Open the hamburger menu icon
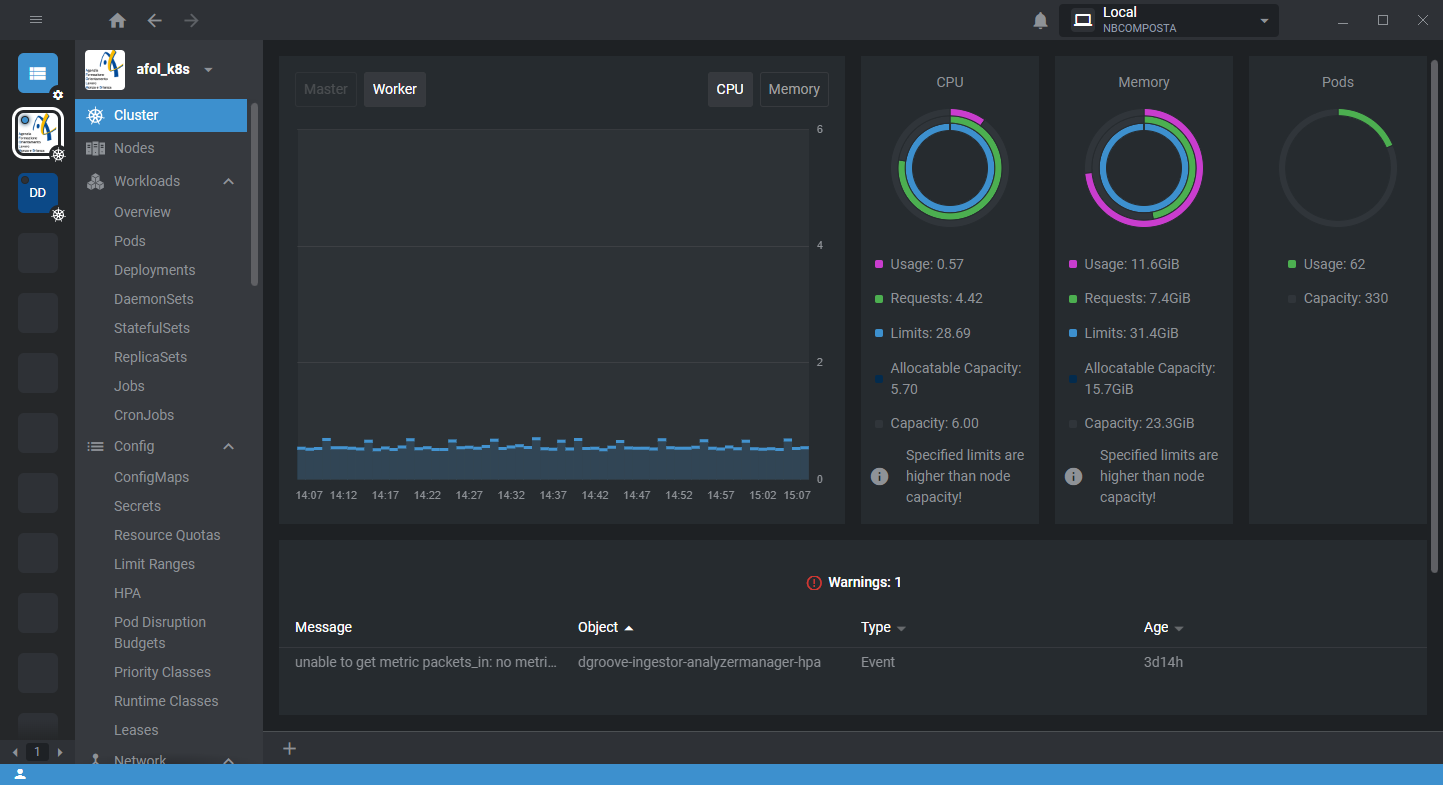 pyautogui.click(x=36, y=20)
